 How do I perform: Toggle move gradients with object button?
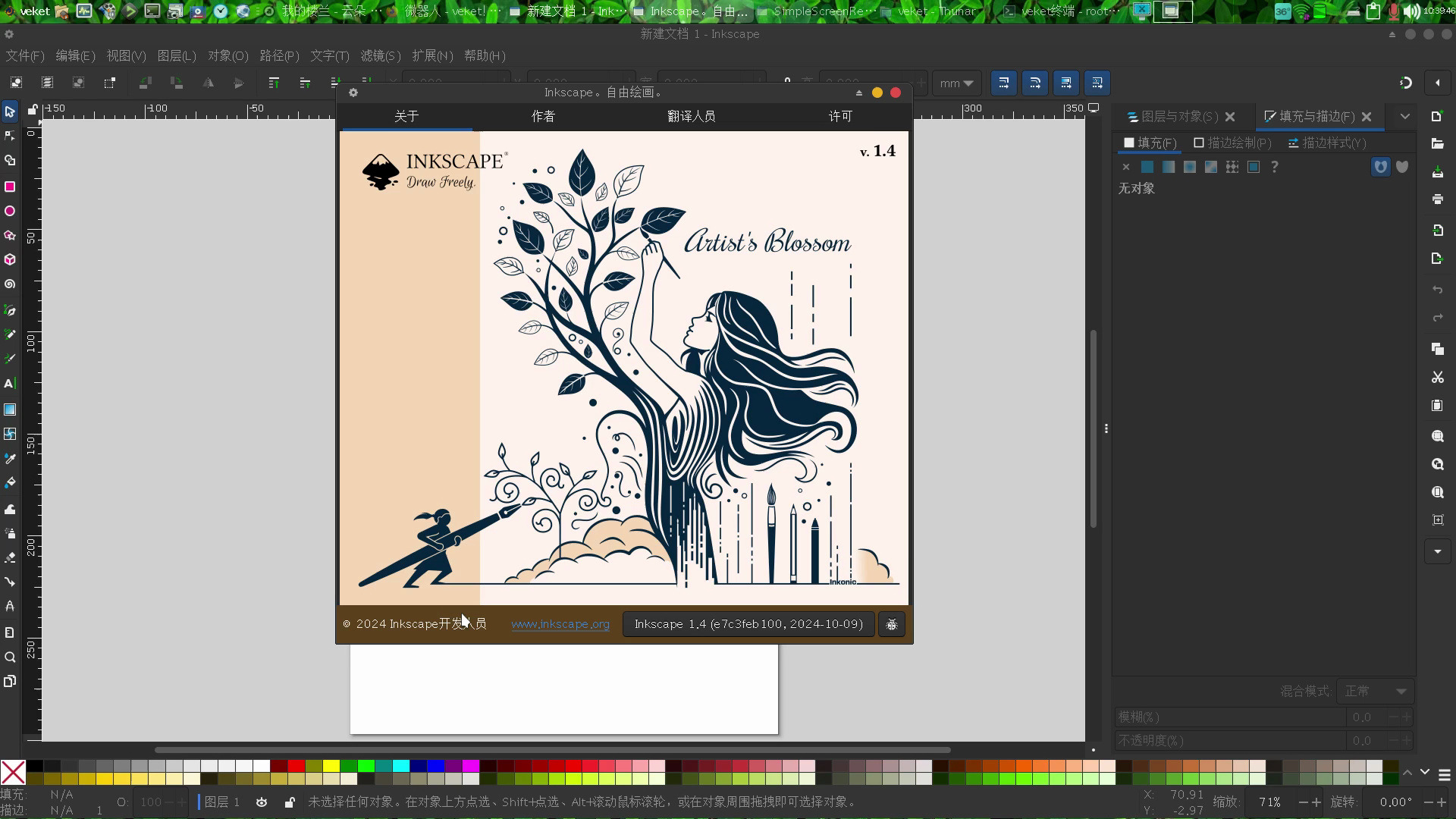tap(1066, 83)
